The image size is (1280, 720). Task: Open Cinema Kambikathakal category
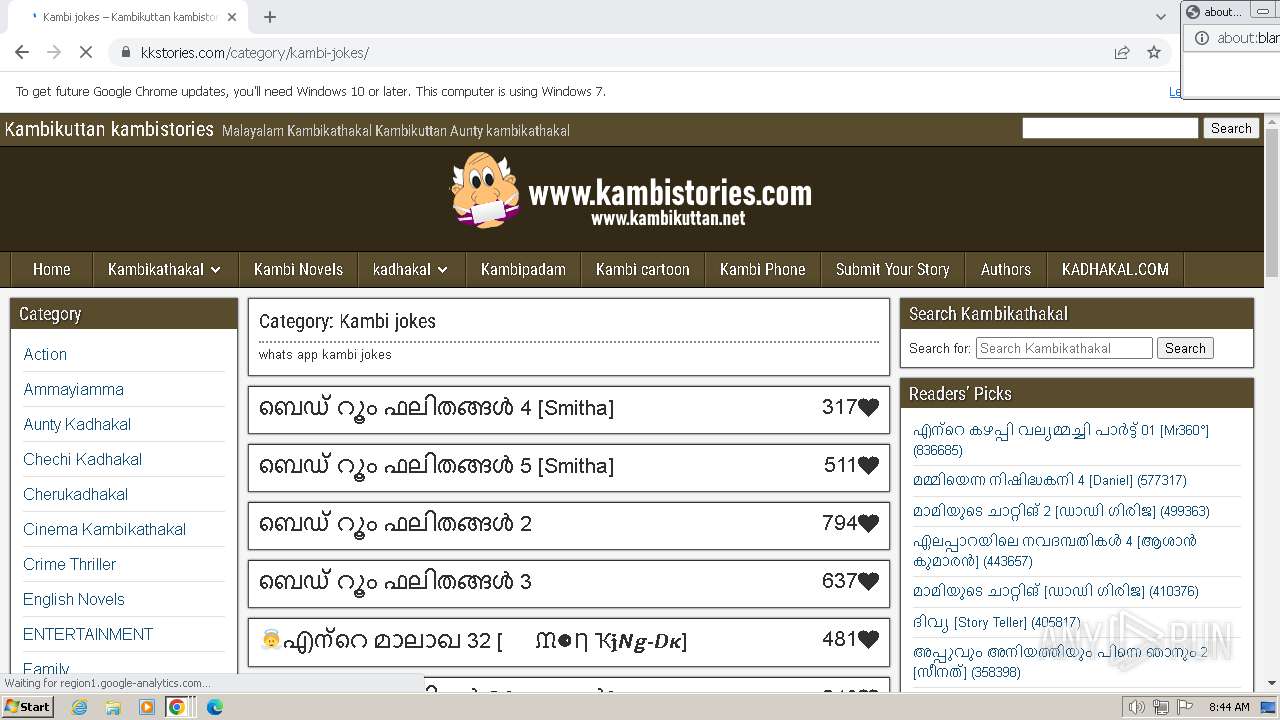(104, 529)
